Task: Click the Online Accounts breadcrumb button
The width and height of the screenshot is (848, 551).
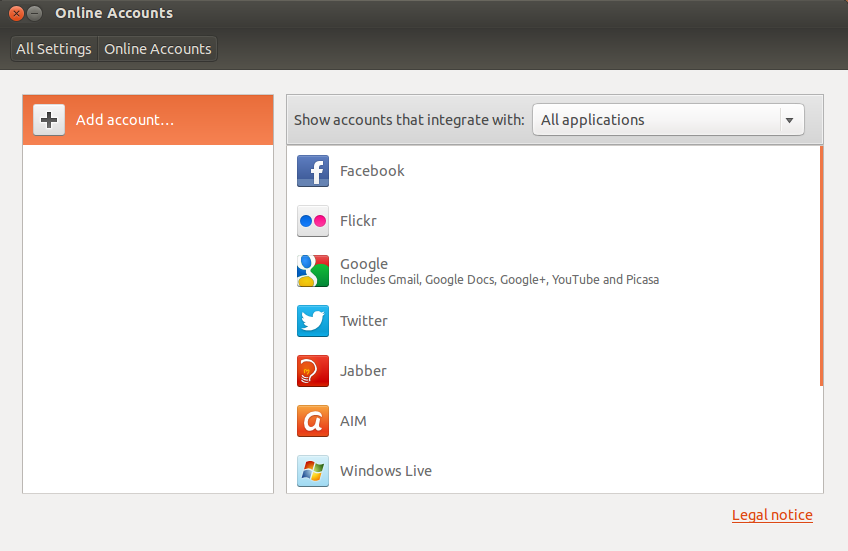Action: 157,49
